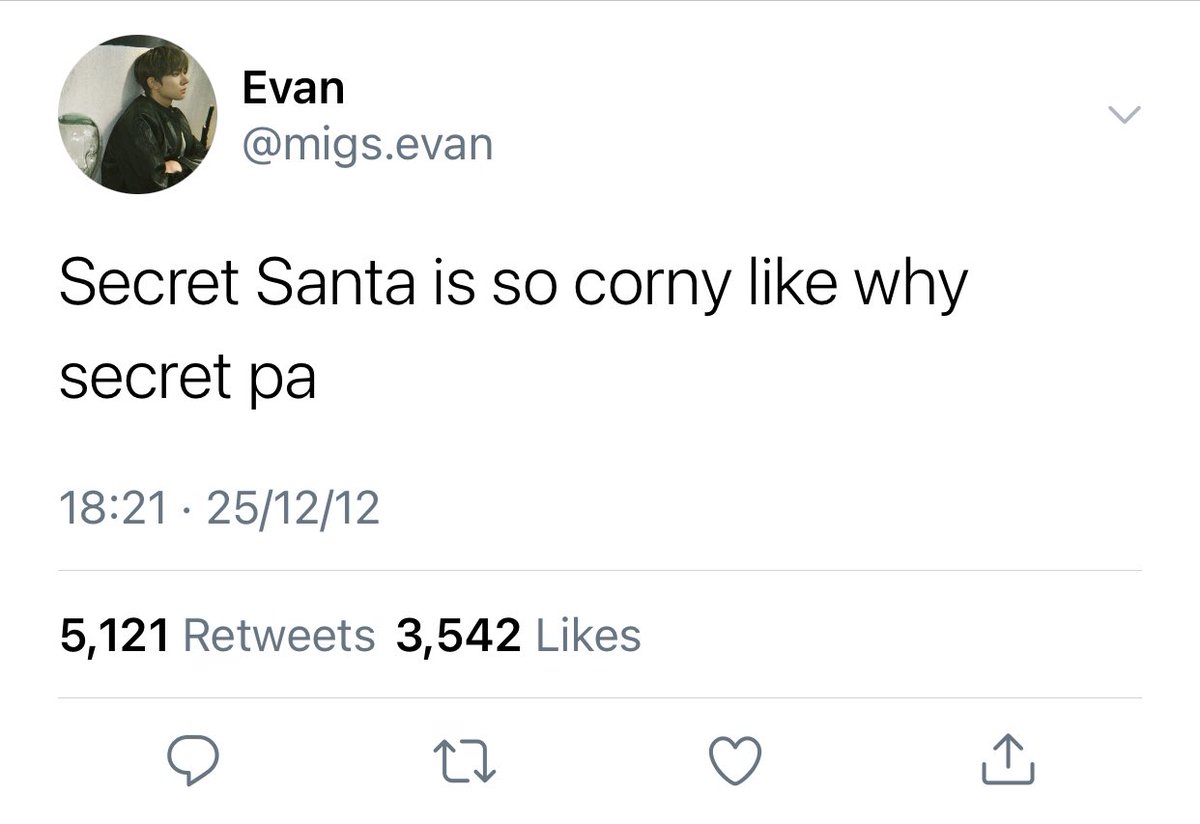Open profile via the display name Evan
The image size is (1200, 824).
pos(293,88)
